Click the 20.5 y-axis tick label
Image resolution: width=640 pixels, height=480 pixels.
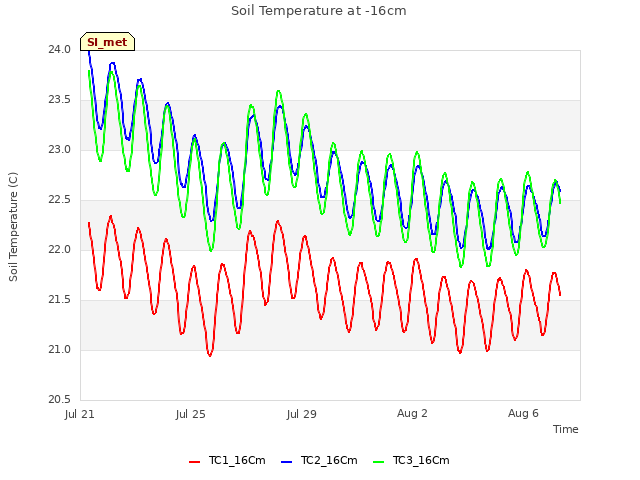click(x=60, y=400)
